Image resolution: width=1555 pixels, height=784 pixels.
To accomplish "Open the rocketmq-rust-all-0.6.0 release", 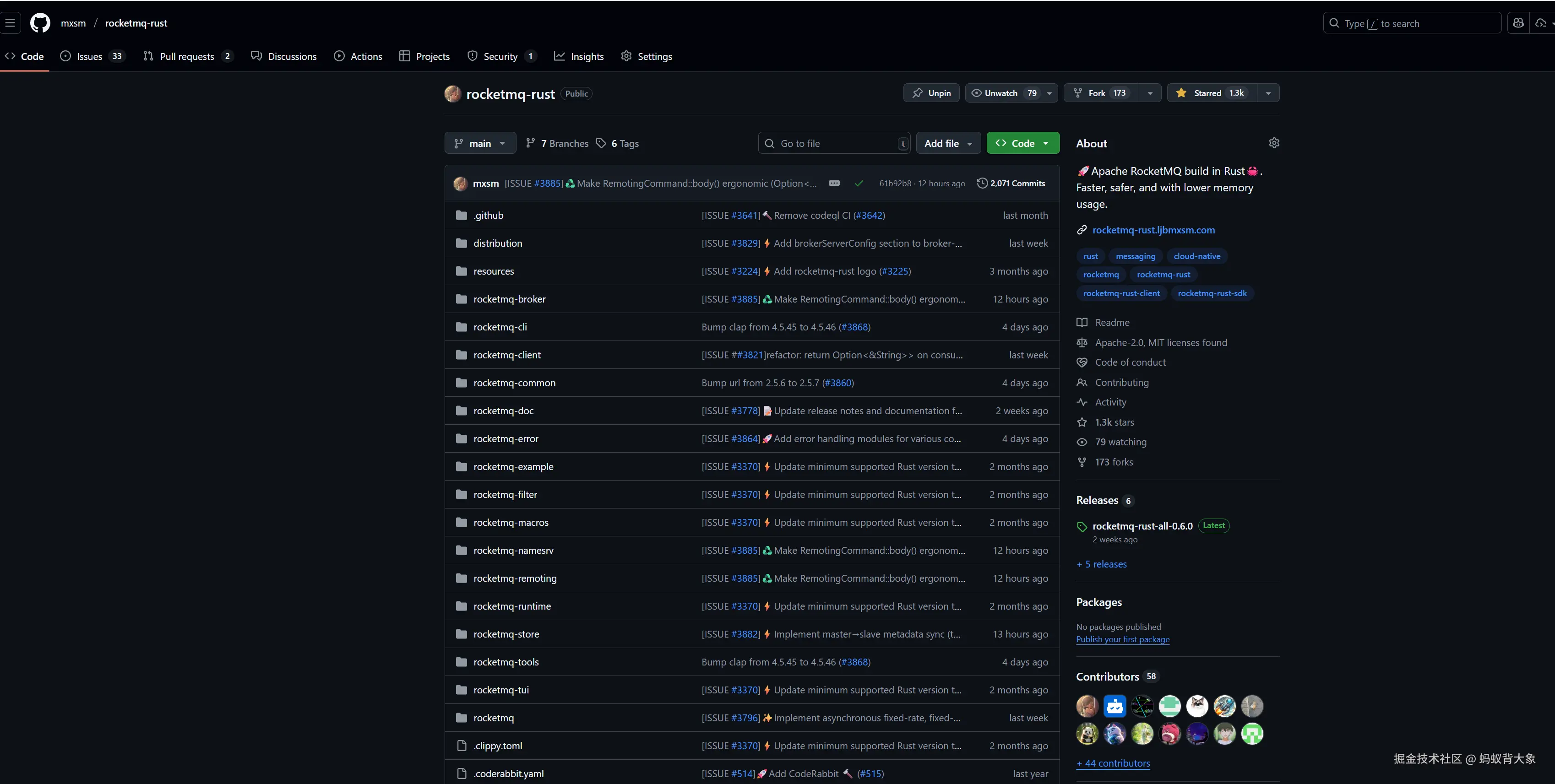I will [x=1142, y=526].
